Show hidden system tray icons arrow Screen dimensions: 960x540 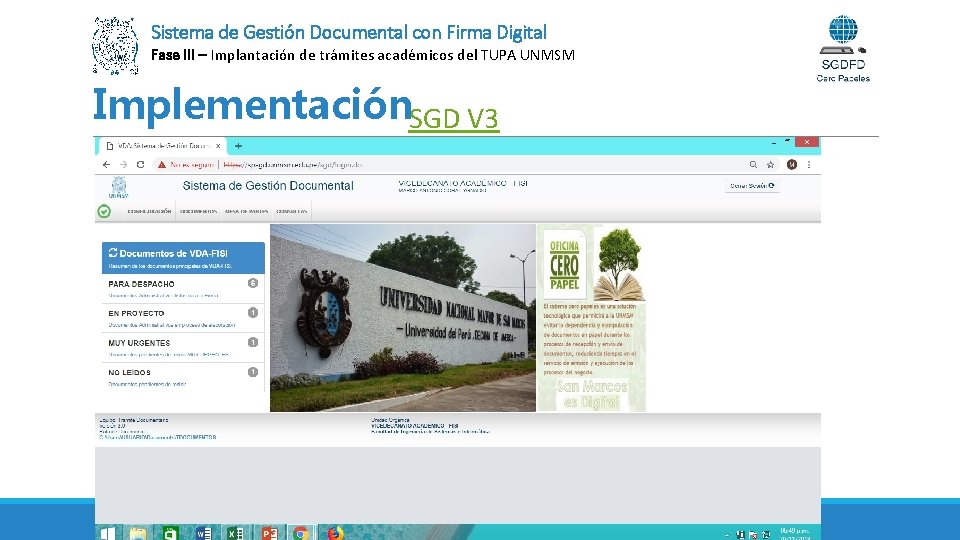727,534
